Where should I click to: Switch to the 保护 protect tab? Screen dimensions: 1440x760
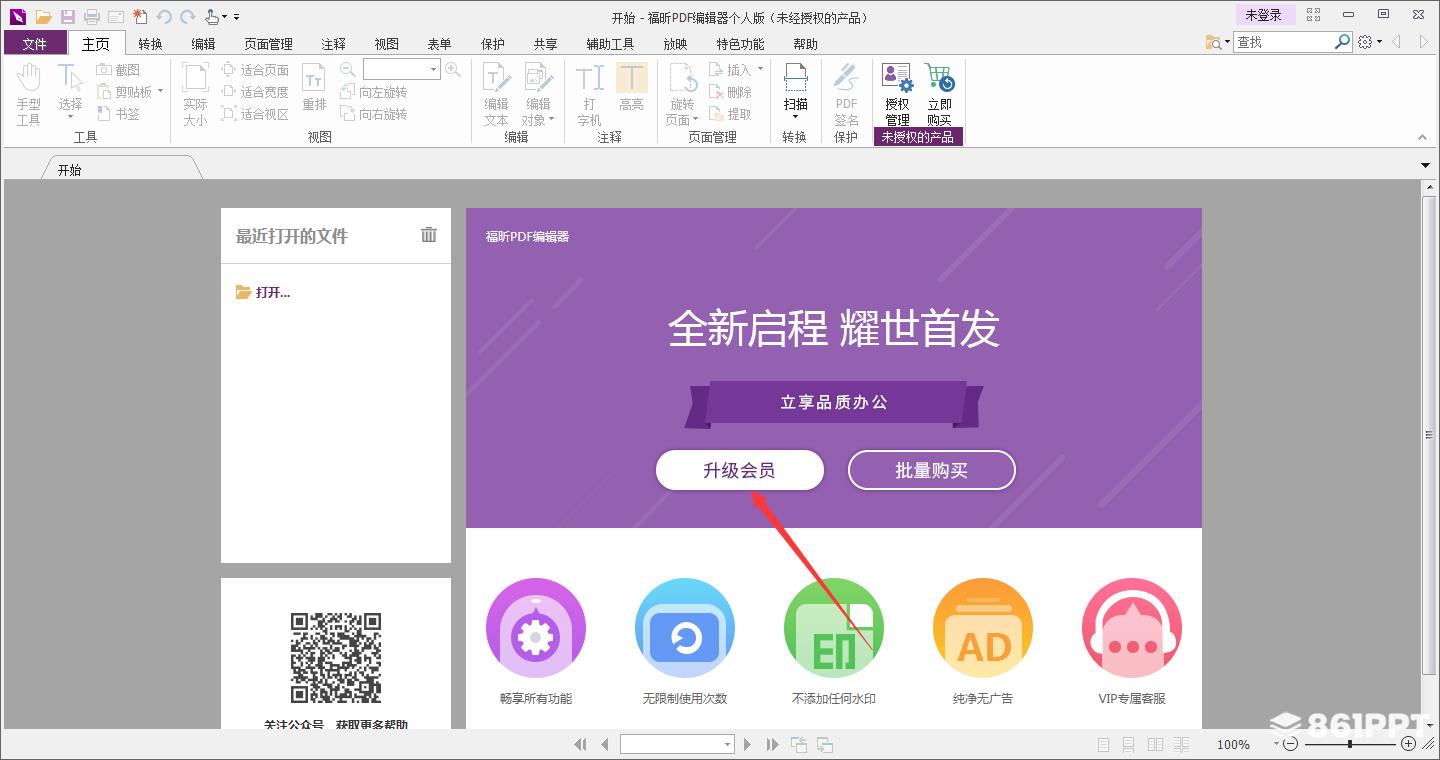[x=492, y=44]
